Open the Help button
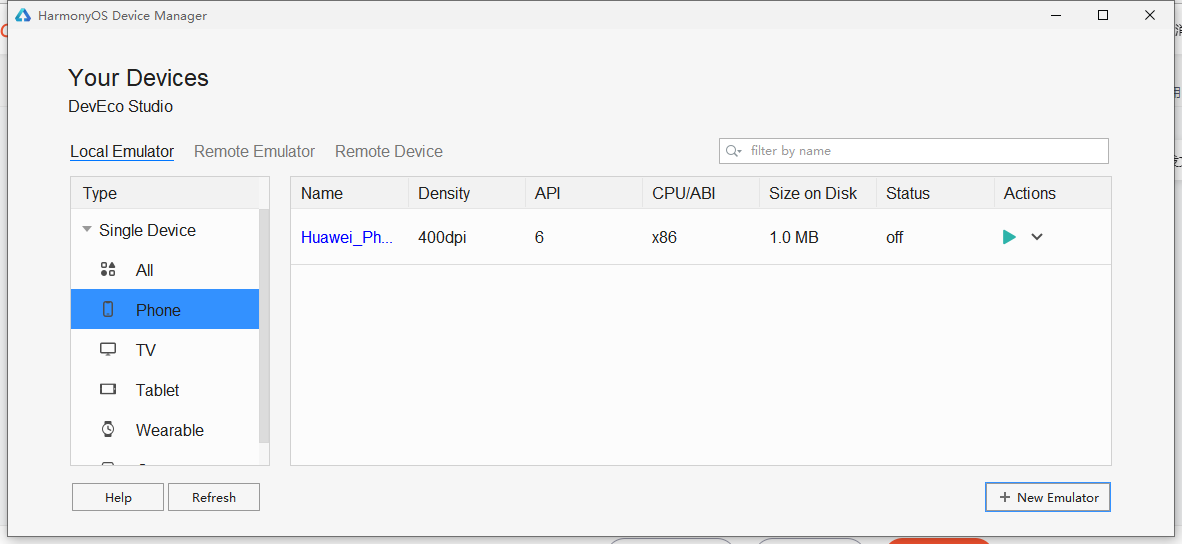 118,497
